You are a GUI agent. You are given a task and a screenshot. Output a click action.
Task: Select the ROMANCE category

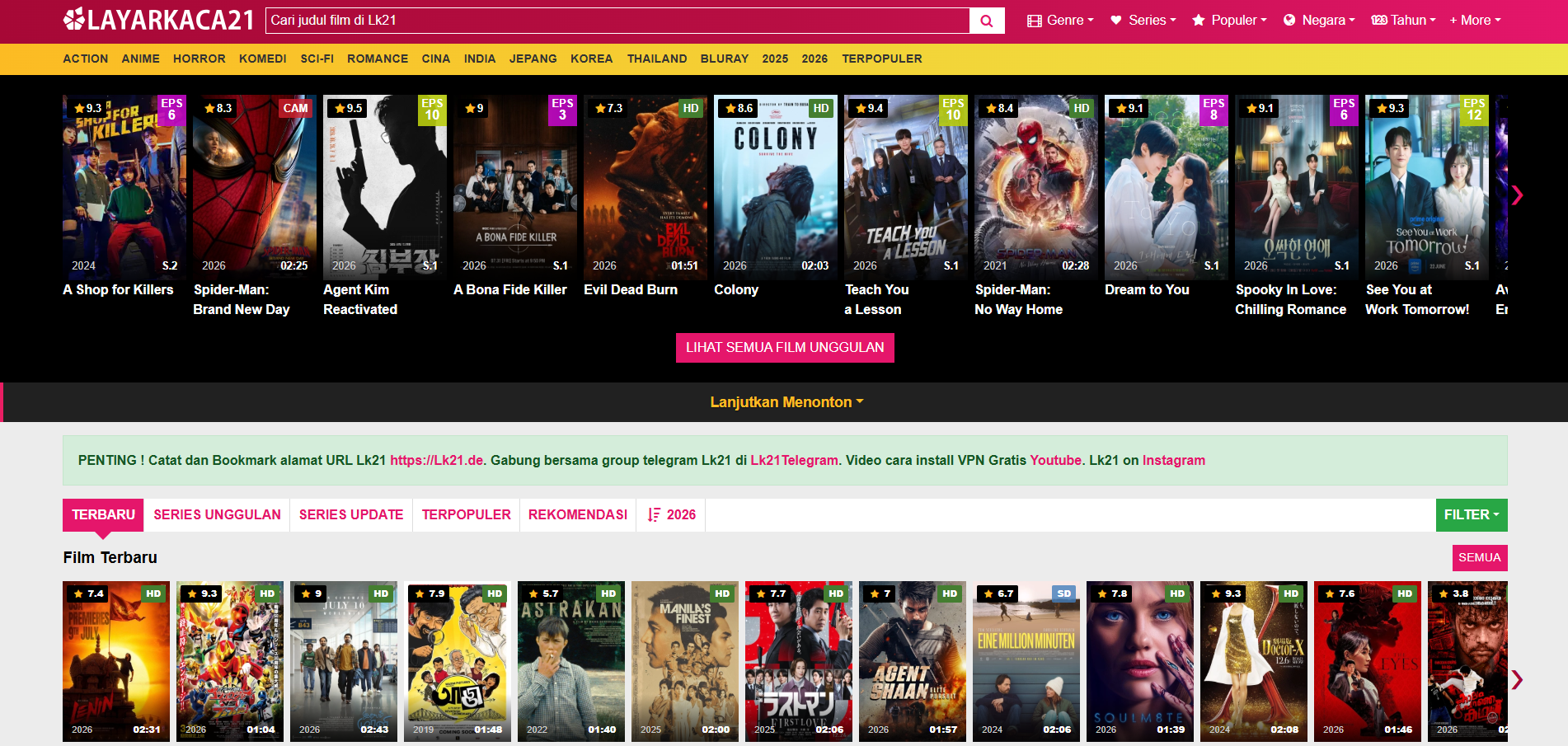click(x=378, y=59)
